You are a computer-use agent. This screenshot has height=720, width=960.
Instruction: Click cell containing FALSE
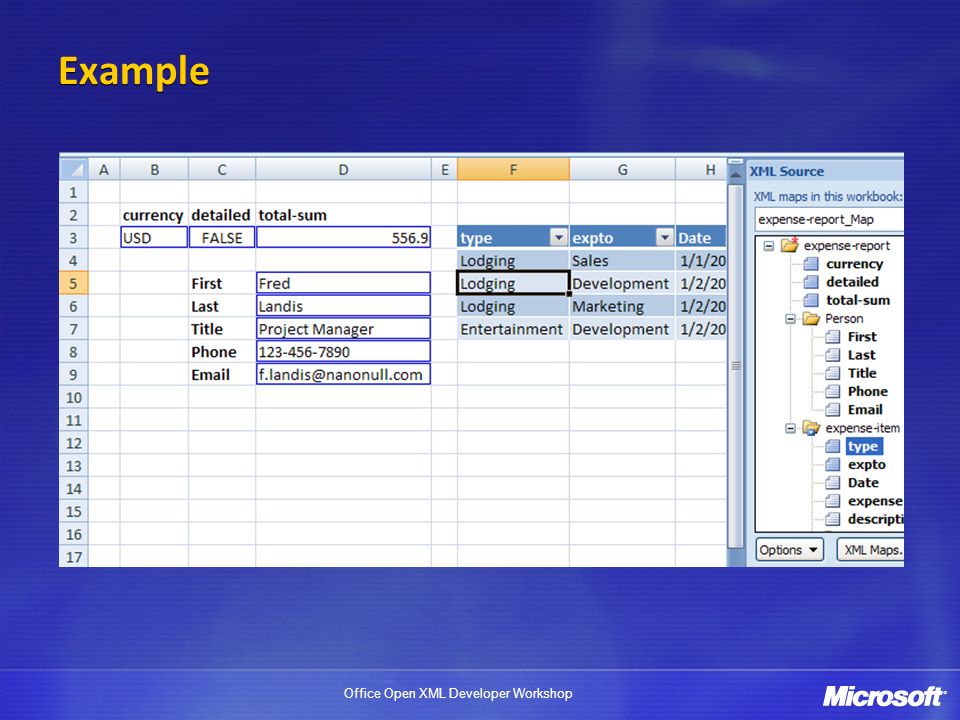click(x=222, y=238)
